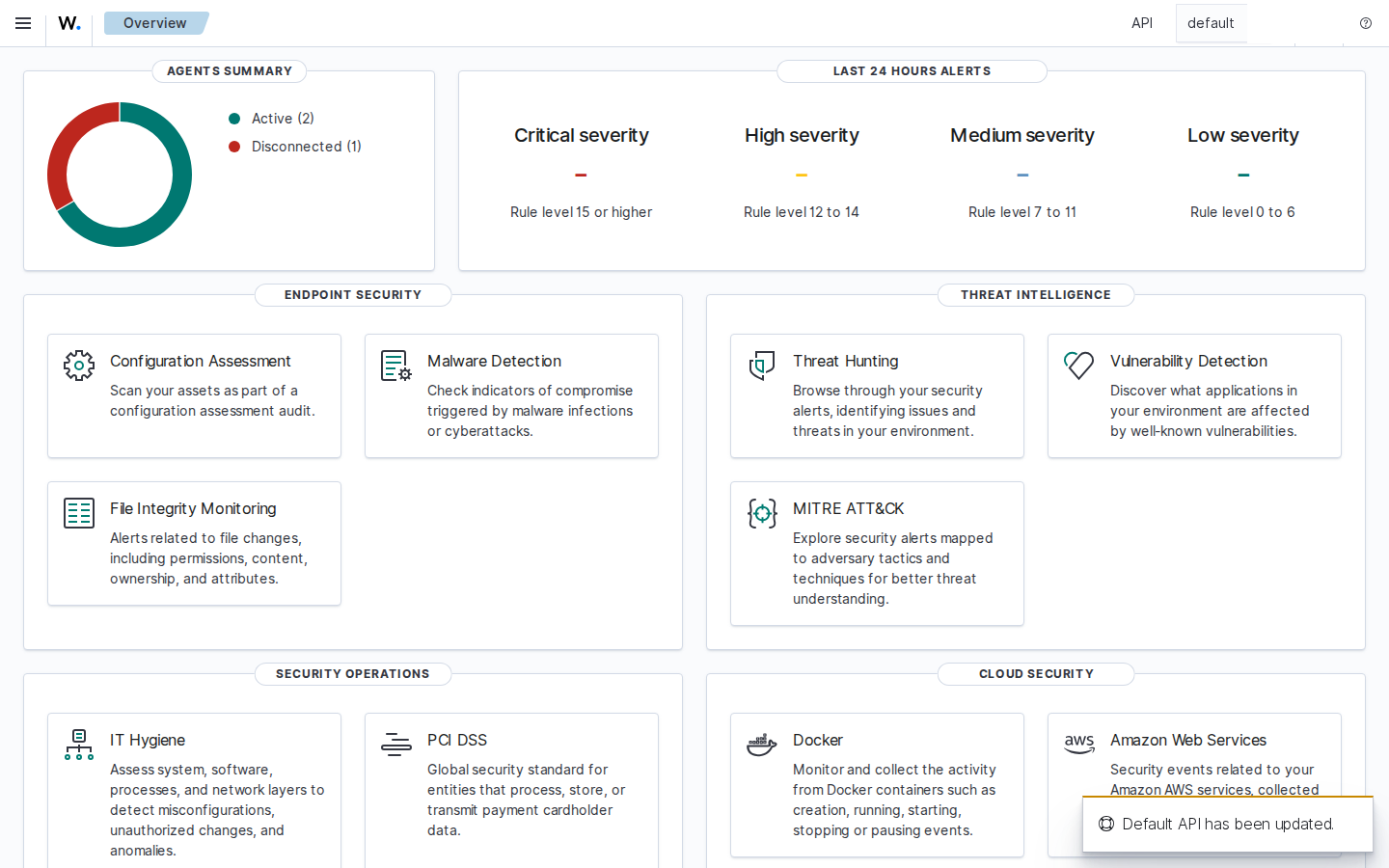1389x868 pixels.
Task: Click the 'Rule level 12 to 14' text
Action: [x=802, y=212]
